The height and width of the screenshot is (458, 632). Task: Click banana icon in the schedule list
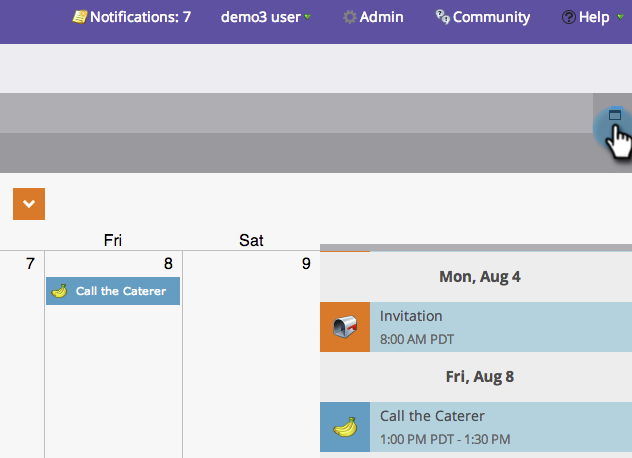tap(345, 427)
